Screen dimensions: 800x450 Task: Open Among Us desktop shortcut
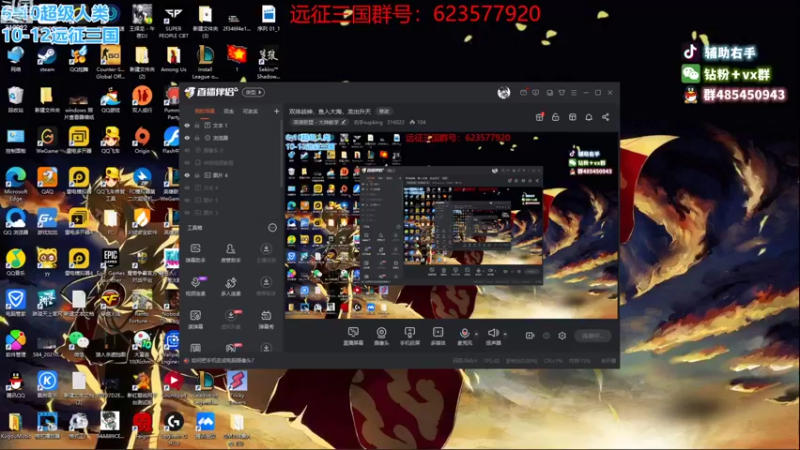(173, 60)
